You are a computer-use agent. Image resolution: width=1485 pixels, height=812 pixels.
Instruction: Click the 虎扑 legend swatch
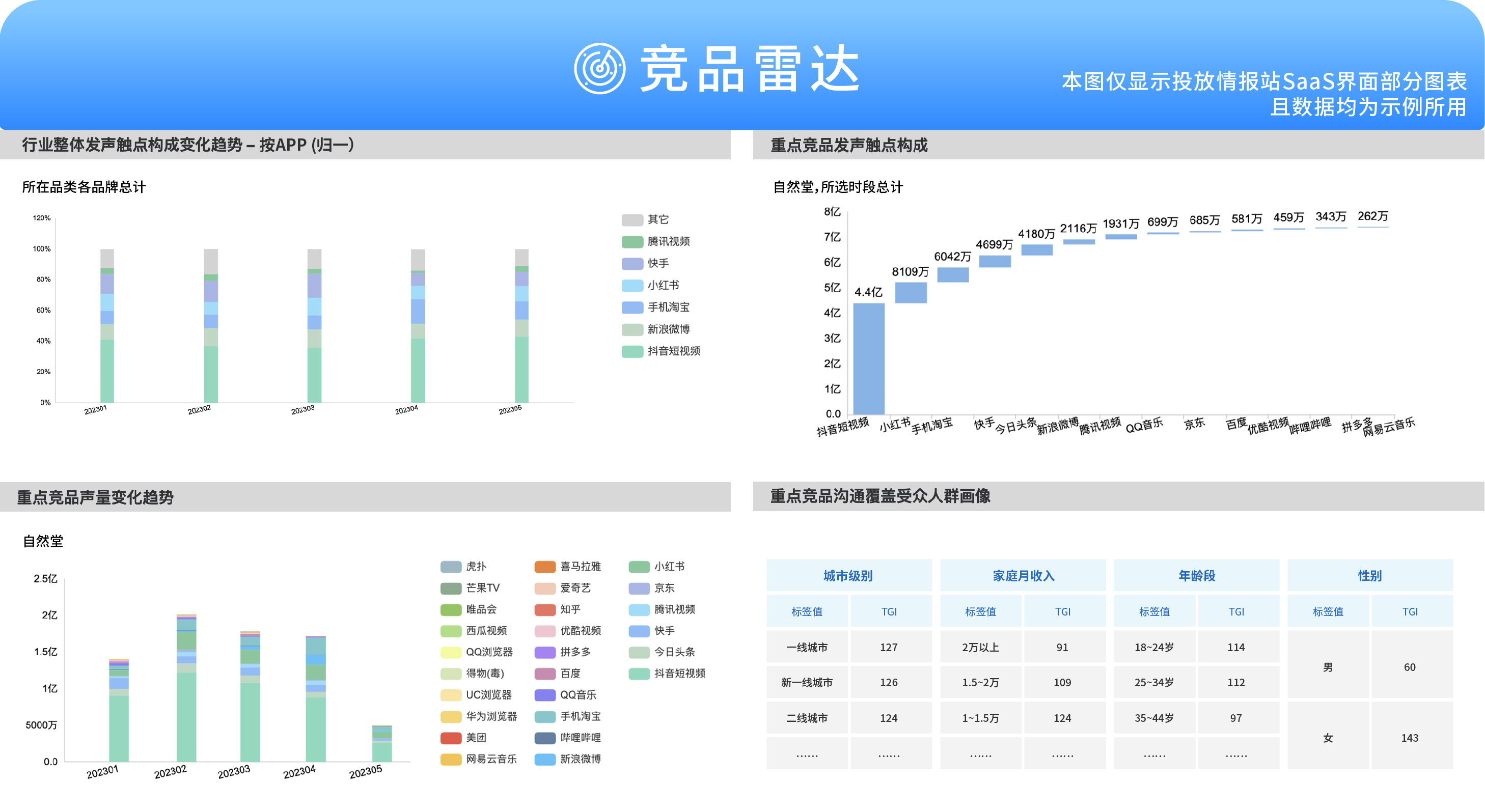tap(451, 567)
